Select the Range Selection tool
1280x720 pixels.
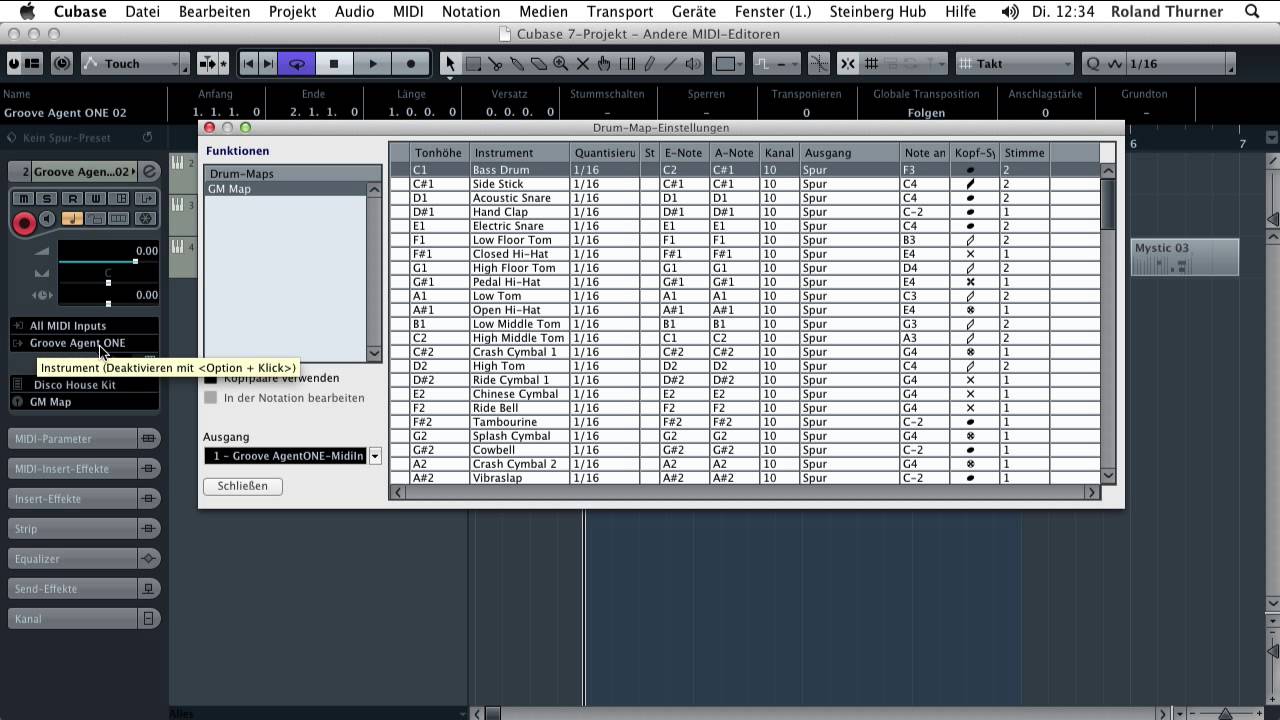click(473, 64)
